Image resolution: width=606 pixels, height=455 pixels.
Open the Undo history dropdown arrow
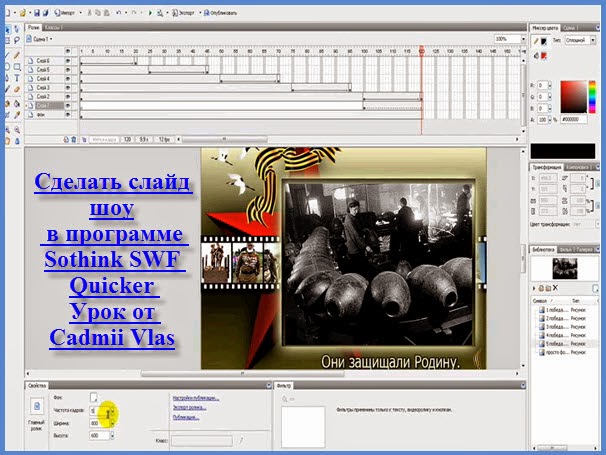click(126, 13)
